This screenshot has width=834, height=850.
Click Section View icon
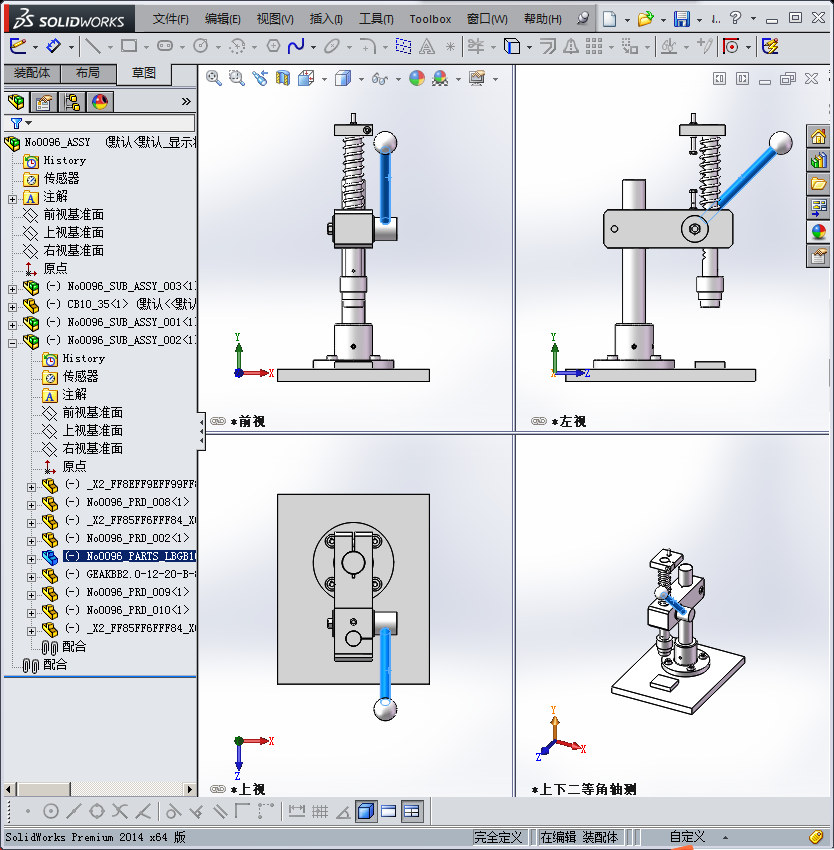click(283, 79)
